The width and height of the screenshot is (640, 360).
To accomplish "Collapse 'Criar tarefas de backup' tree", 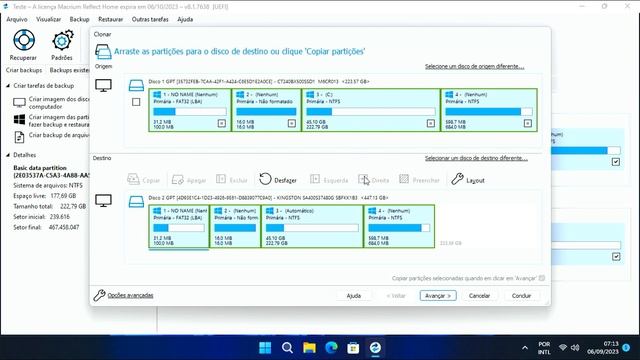I will 8,86.
